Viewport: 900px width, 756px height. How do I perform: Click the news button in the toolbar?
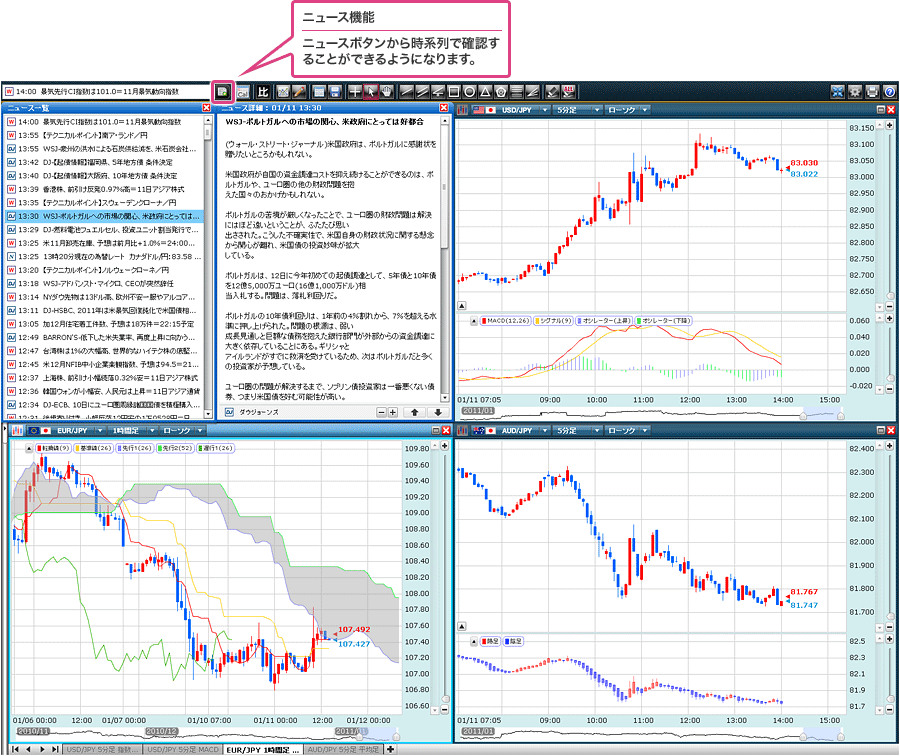click(x=223, y=91)
